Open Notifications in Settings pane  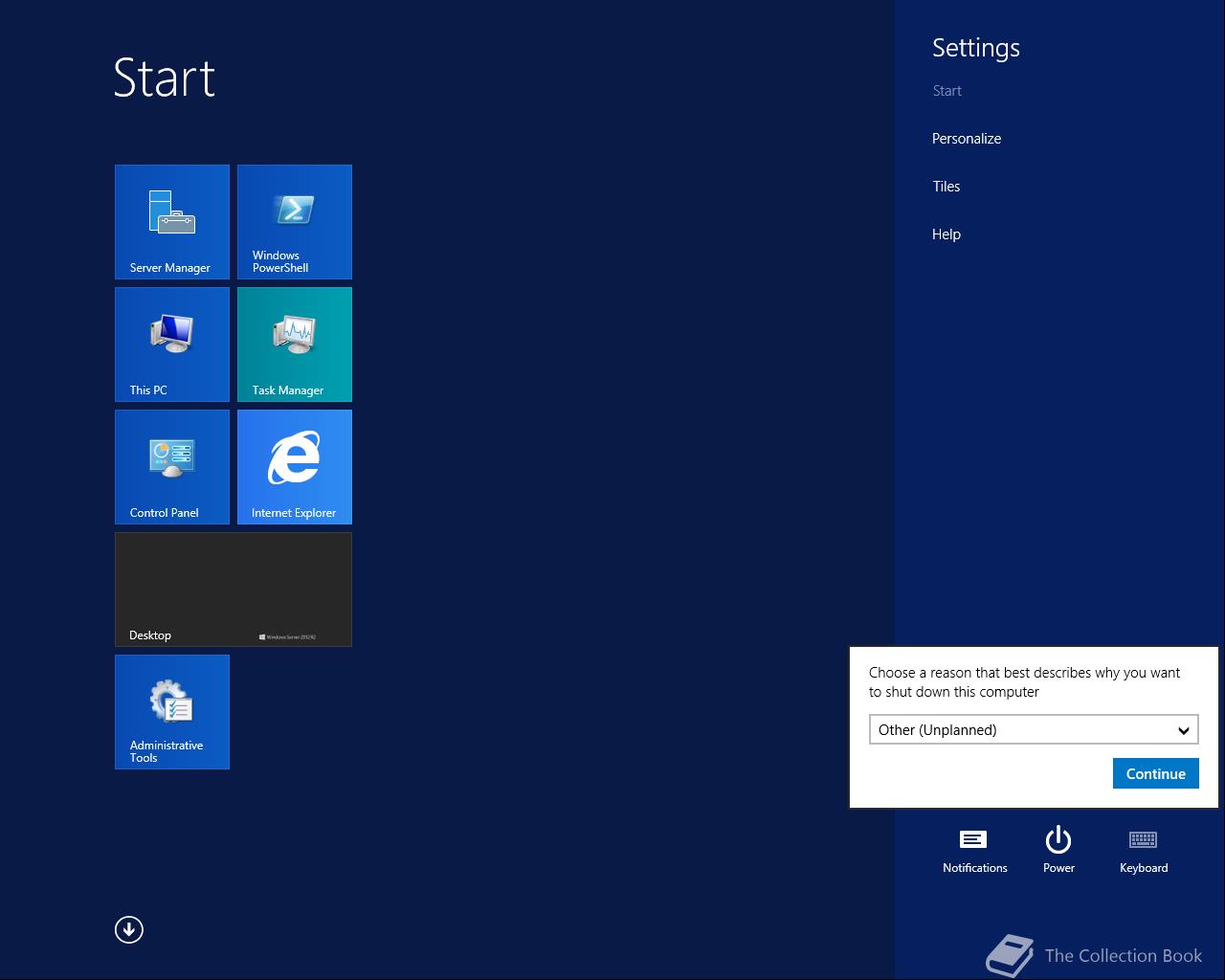[x=974, y=851]
